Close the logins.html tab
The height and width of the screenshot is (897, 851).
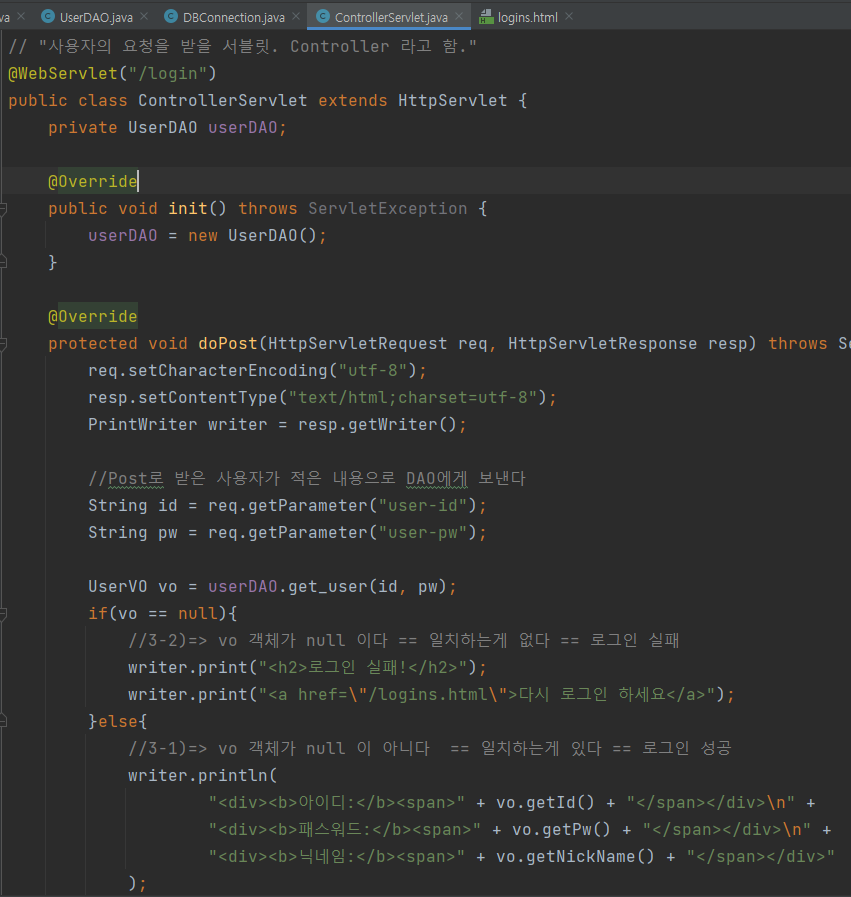pos(569,17)
